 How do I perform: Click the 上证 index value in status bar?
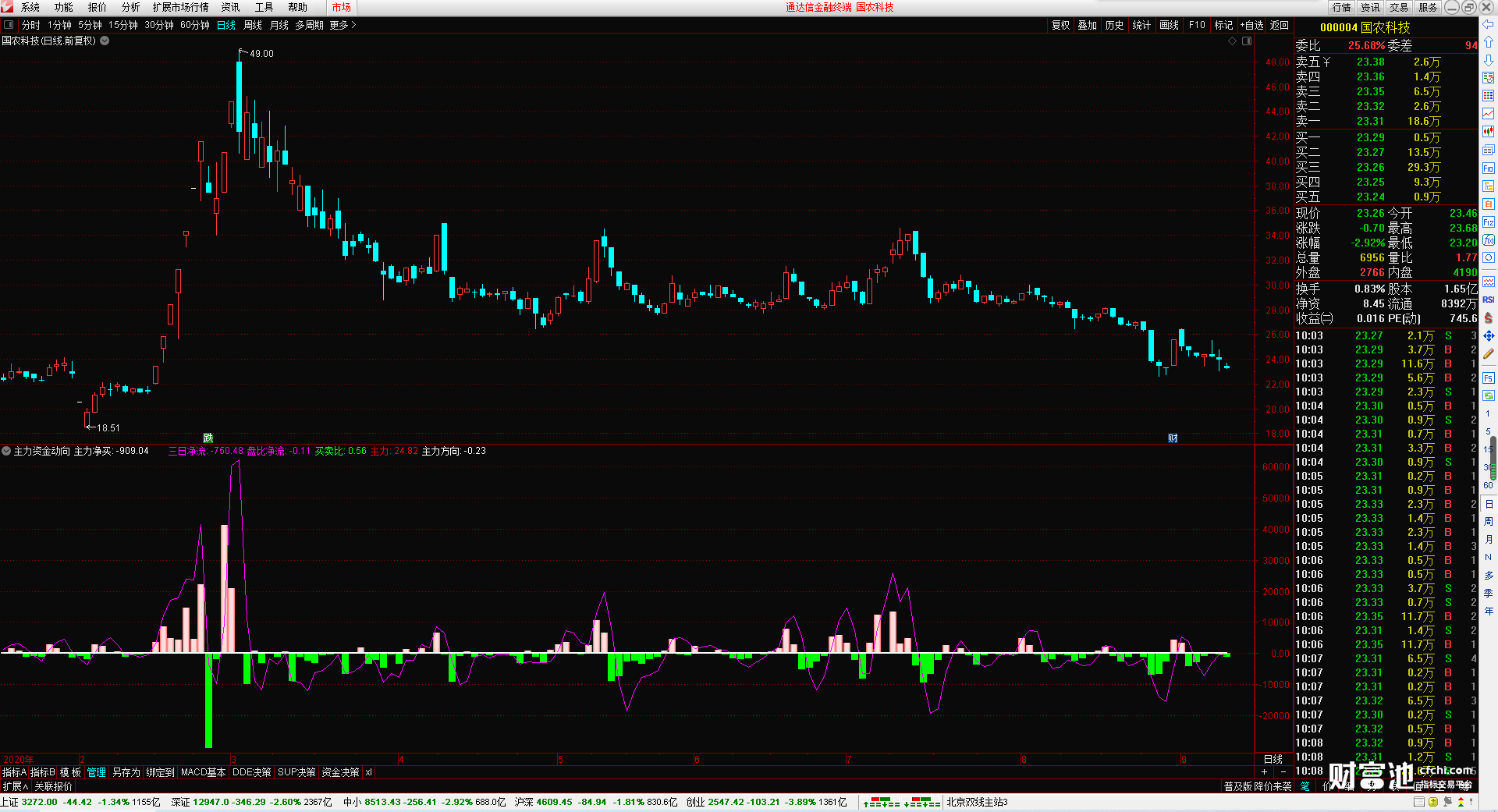[39, 802]
